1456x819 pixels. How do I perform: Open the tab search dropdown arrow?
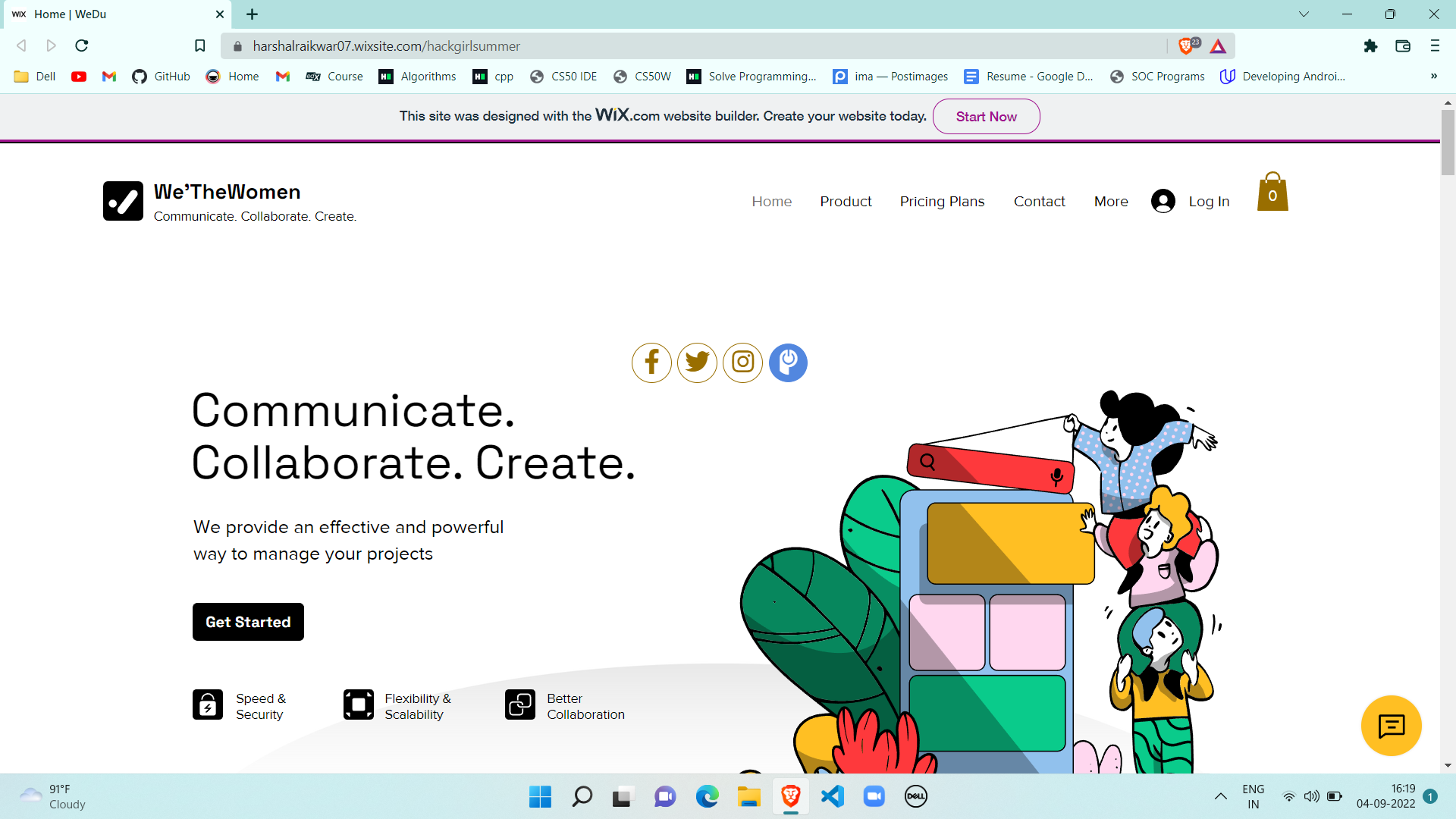1304,14
